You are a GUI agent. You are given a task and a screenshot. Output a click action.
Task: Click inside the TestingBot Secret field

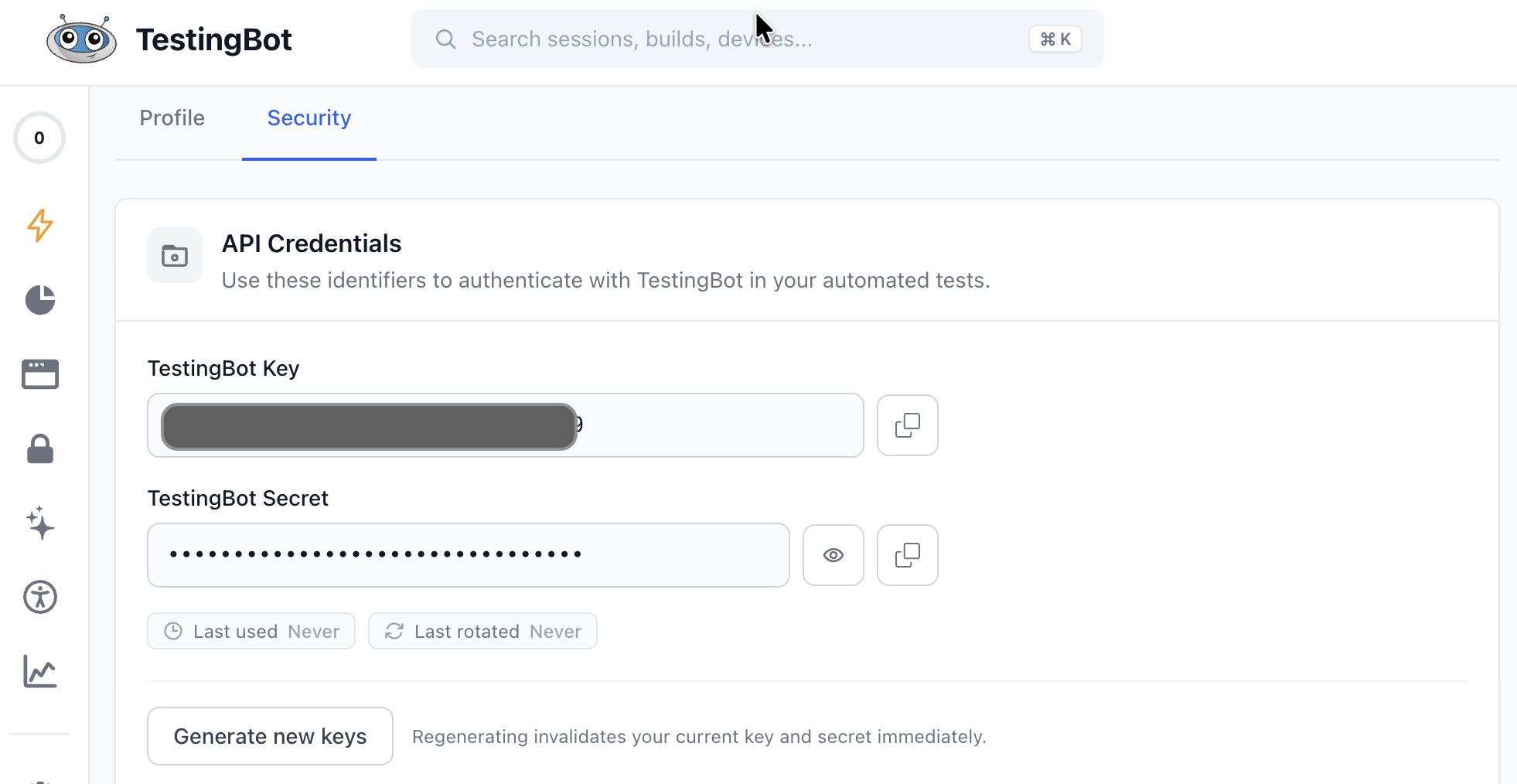[x=469, y=555]
